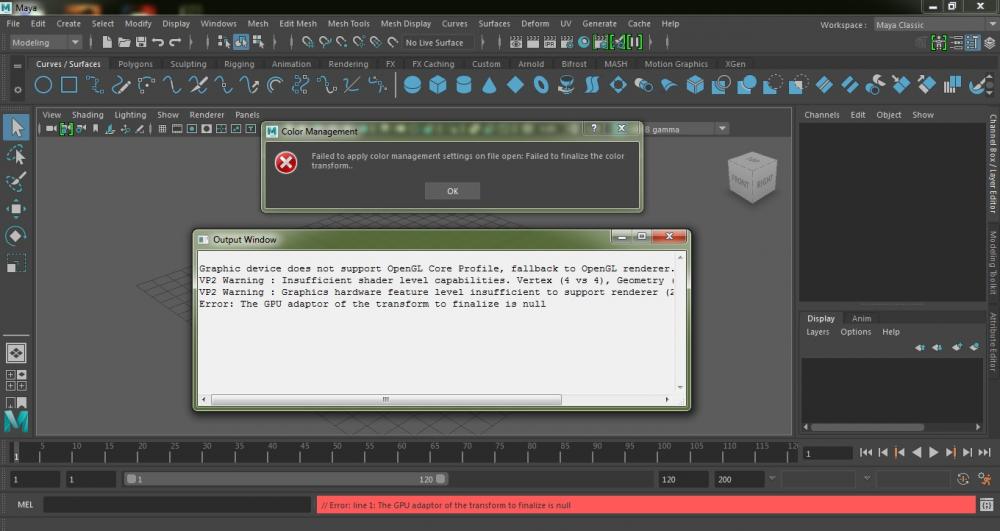The width and height of the screenshot is (1000, 531).
Task: Undo with the status line arrow
Action: (158, 43)
